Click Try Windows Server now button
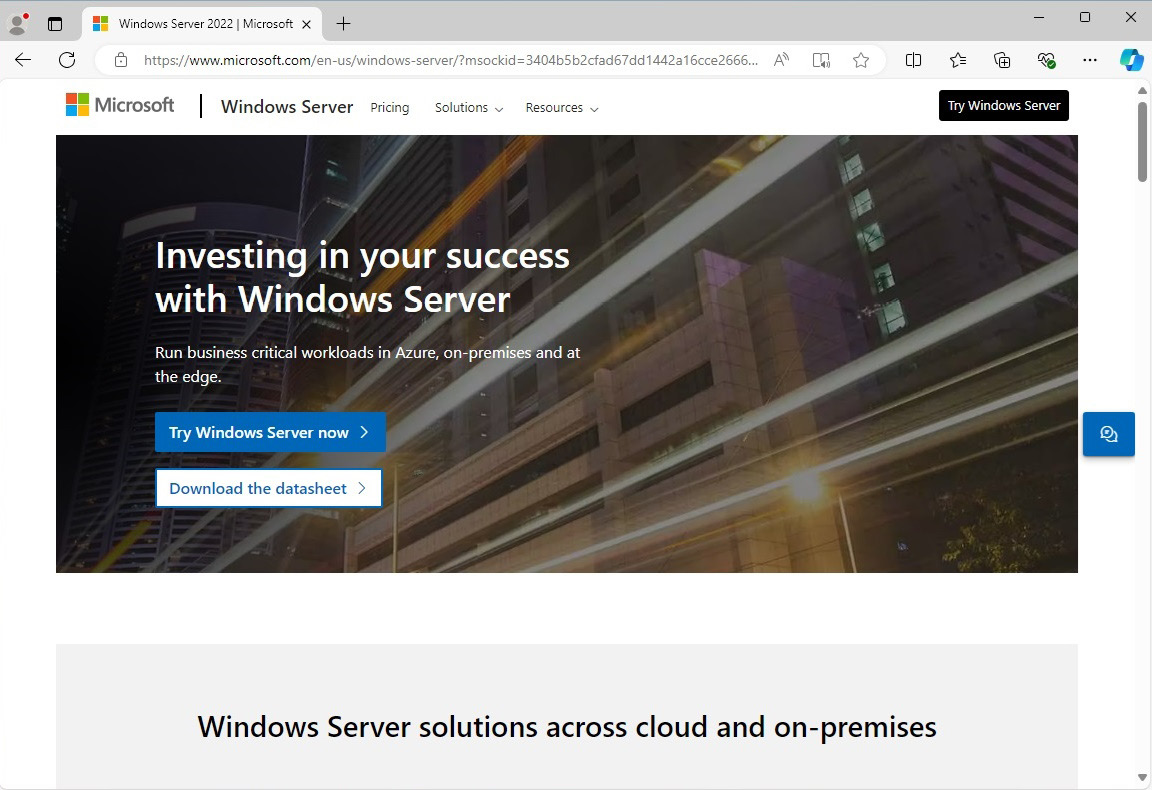The height and width of the screenshot is (790, 1152). [x=270, y=432]
